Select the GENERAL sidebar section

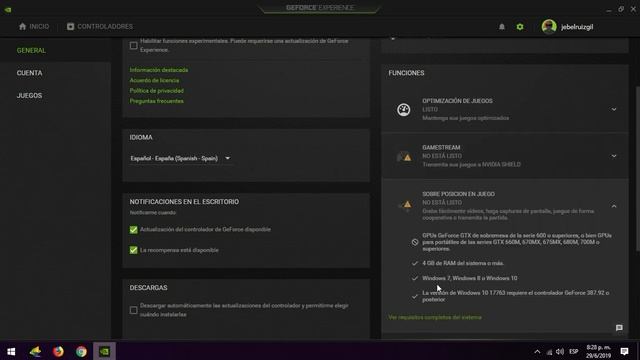(31, 51)
